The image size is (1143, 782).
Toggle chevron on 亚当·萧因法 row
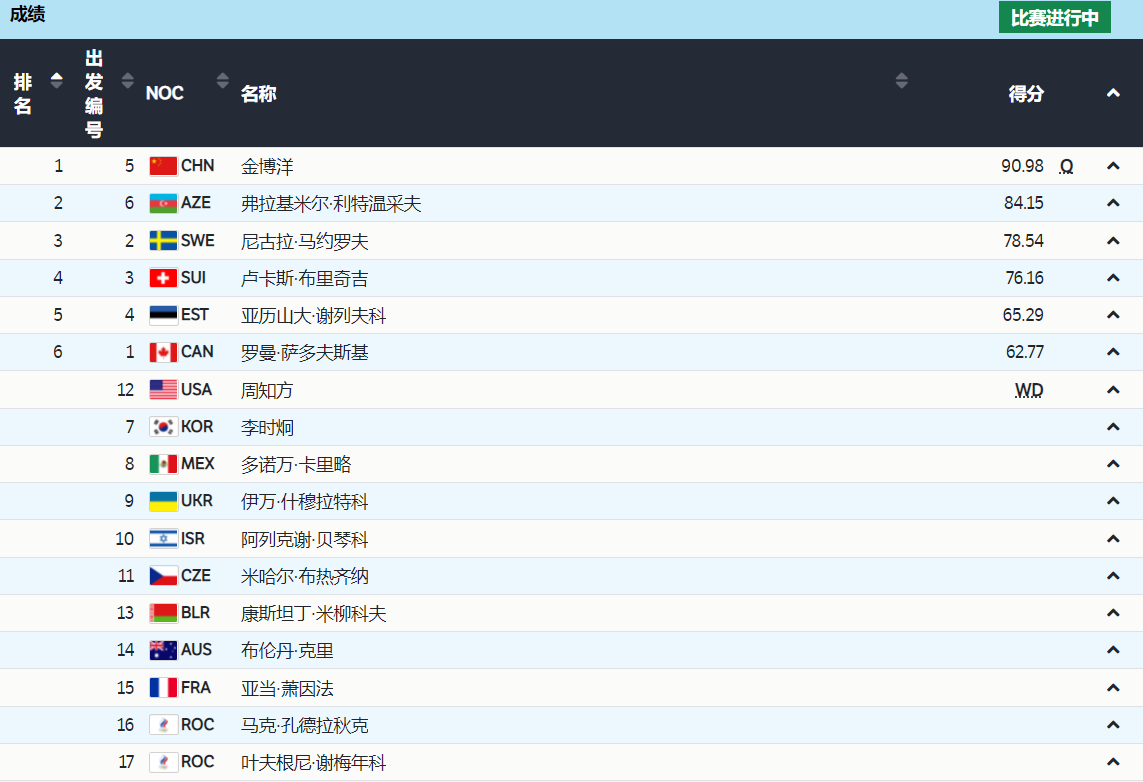pos(1112,687)
